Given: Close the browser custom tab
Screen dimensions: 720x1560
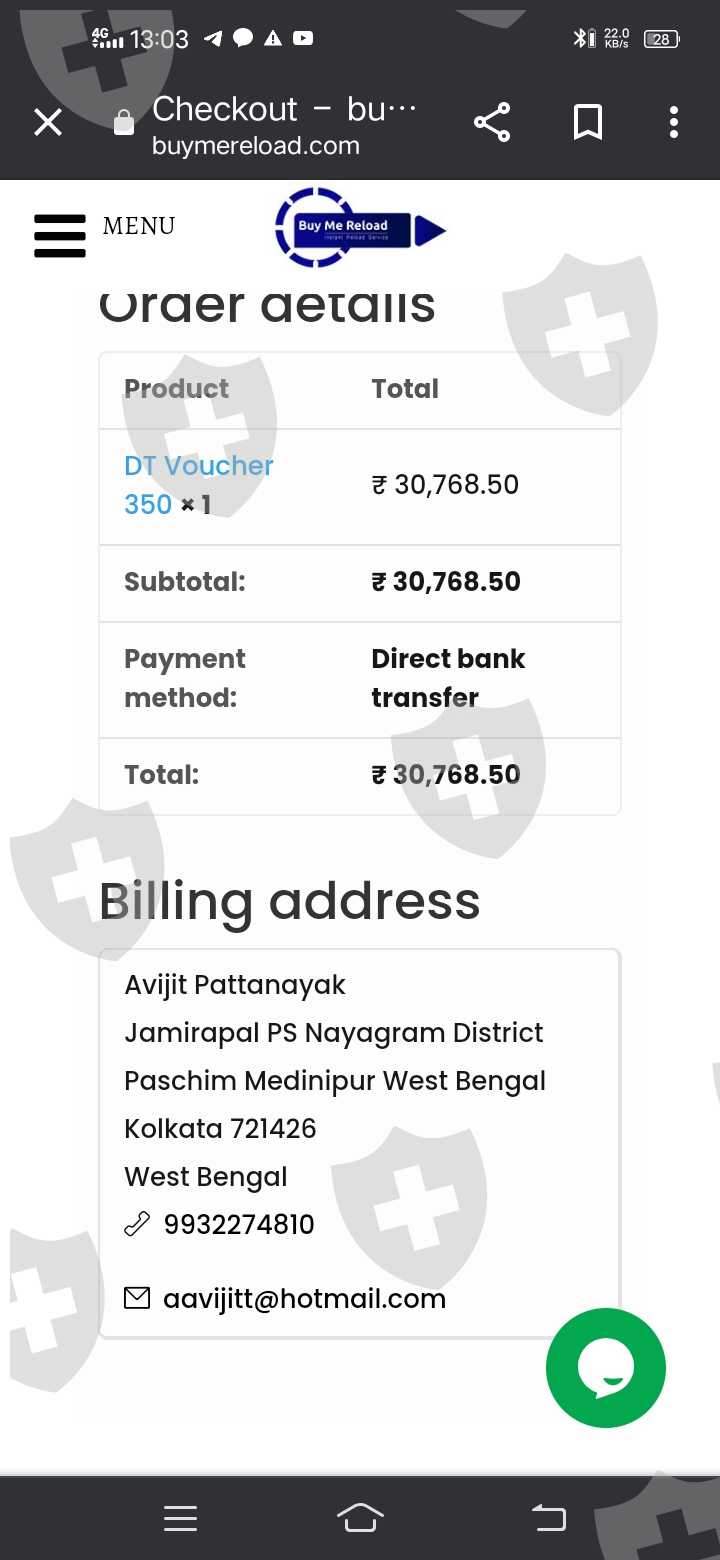Looking at the screenshot, I should (x=48, y=123).
